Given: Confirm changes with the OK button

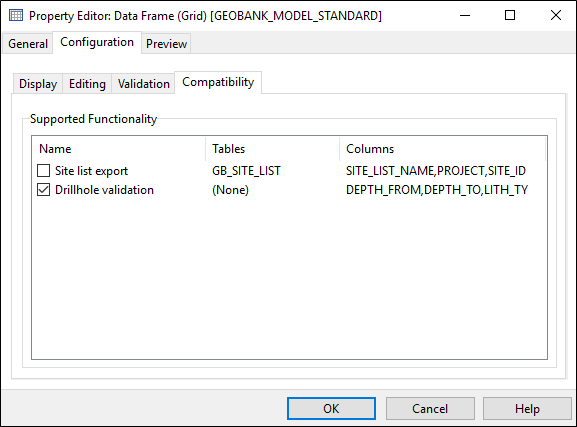Looking at the screenshot, I should click(x=331, y=409).
